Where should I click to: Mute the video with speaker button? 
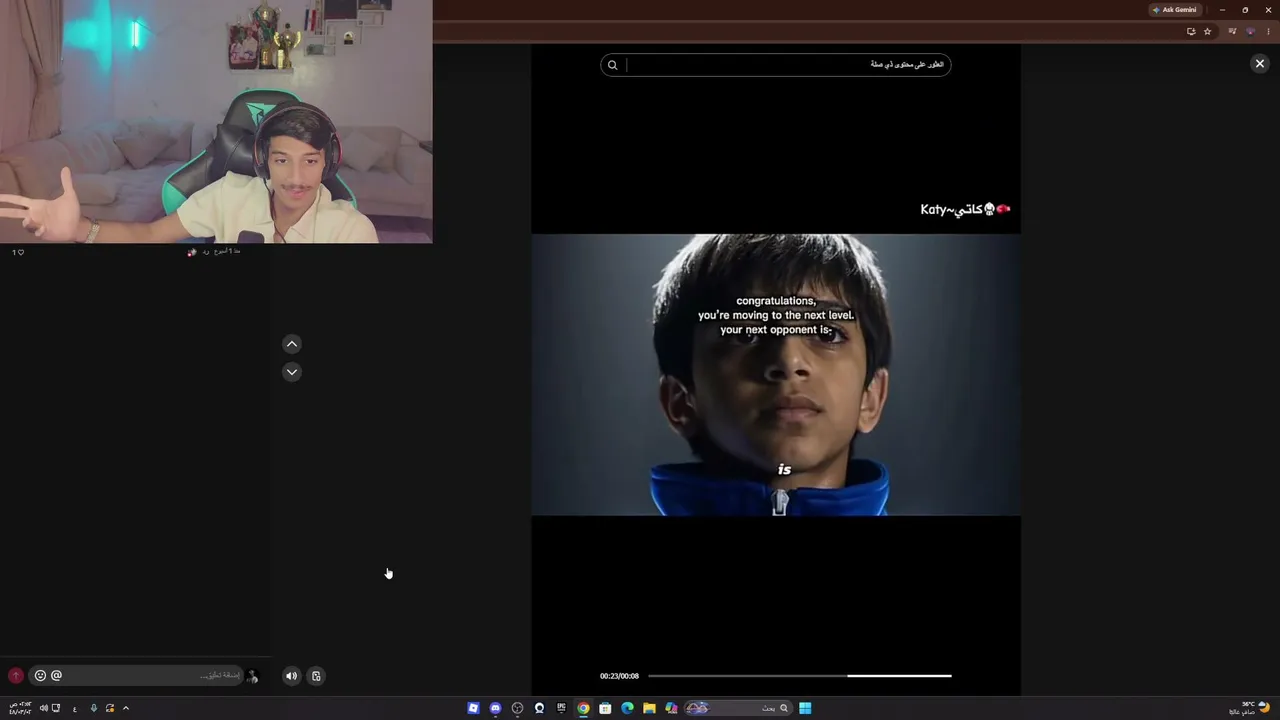click(291, 676)
